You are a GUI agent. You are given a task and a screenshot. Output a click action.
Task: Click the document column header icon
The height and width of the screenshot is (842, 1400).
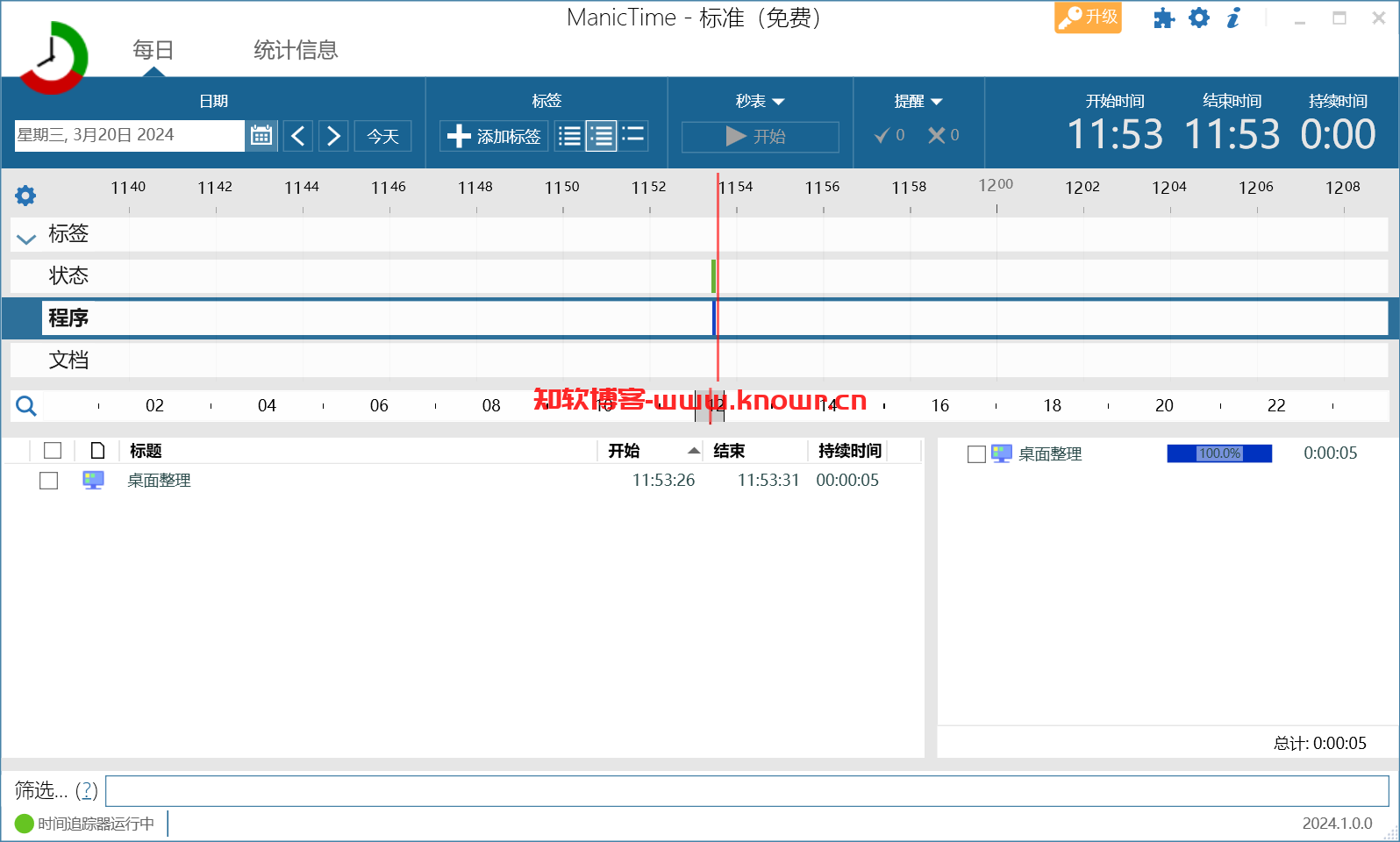(x=97, y=451)
